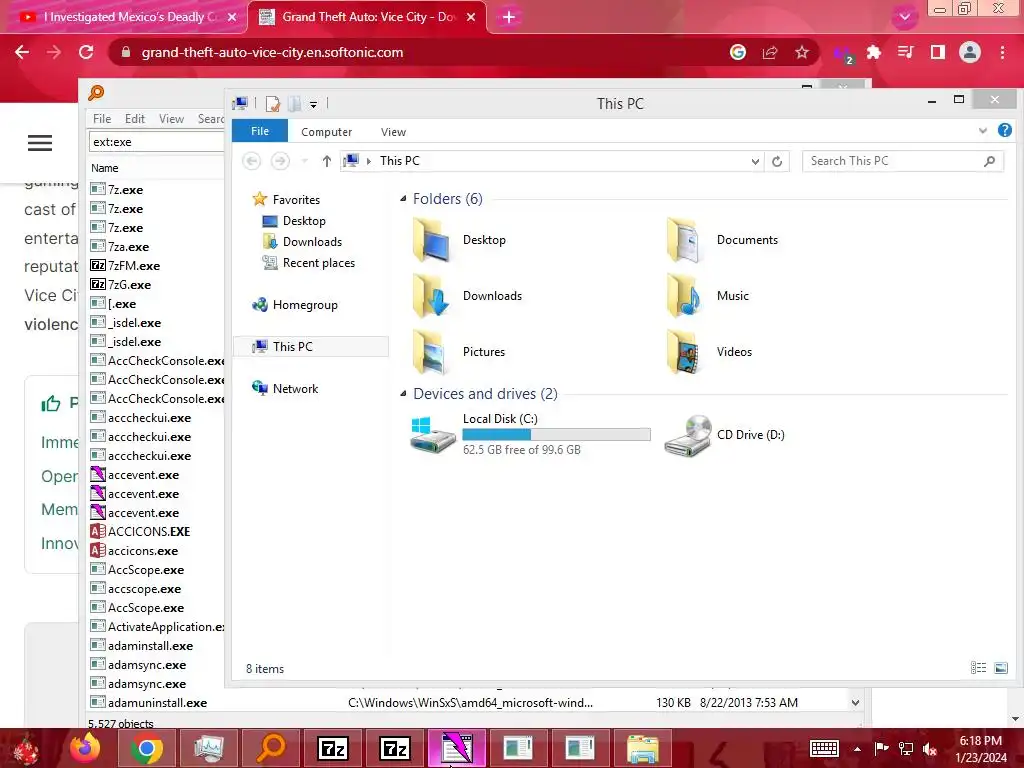The width and height of the screenshot is (1024, 768).
Task: Collapse the Devices and drives (2) group
Action: [x=403, y=394]
